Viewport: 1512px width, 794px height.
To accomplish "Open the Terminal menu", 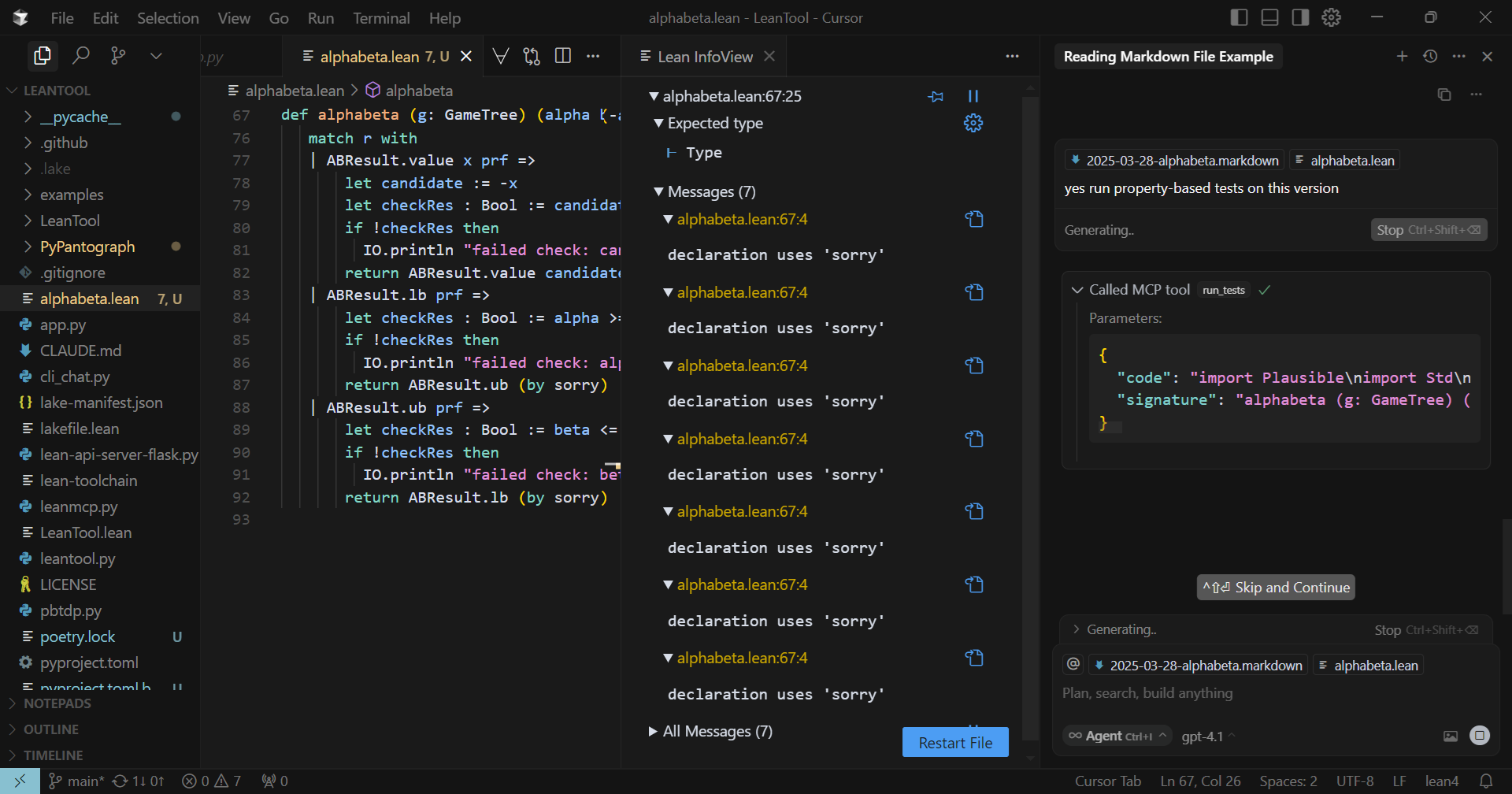I will (x=381, y=17).
